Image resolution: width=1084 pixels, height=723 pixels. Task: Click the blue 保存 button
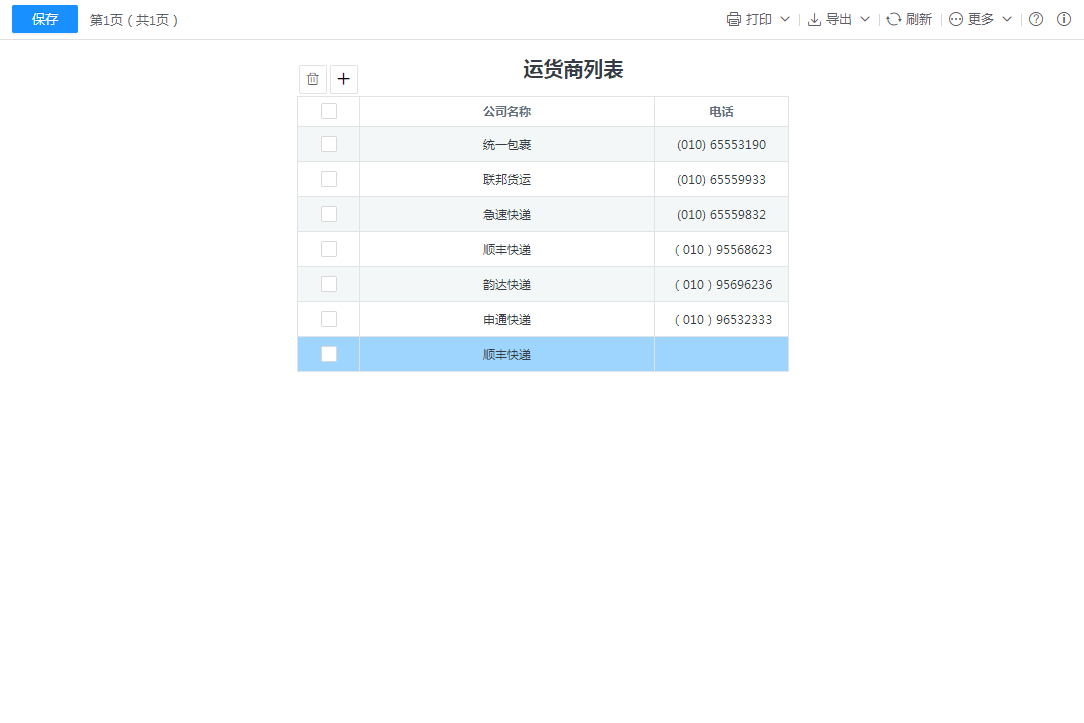(x=45, y=19)
